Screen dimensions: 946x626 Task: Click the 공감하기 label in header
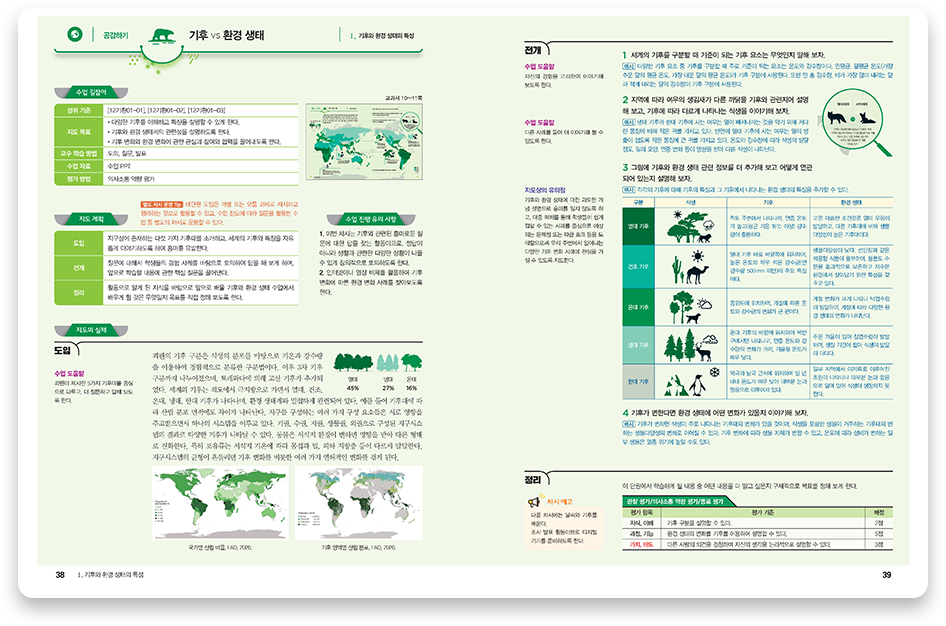coord(115,36)
